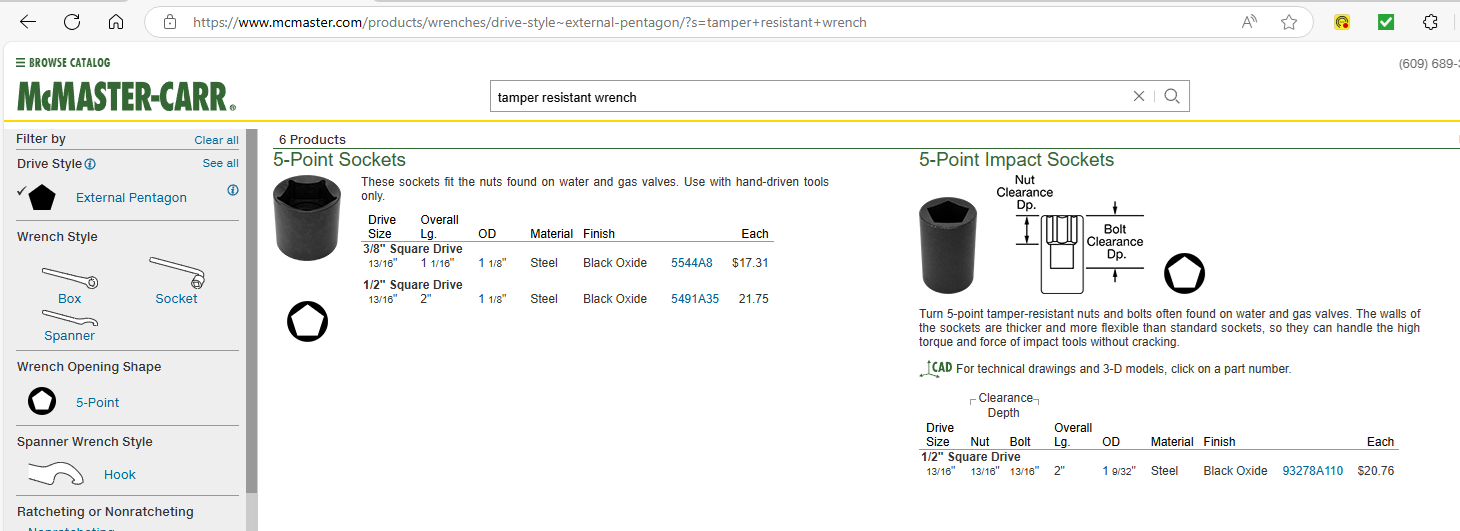Click the $20.76 price
This screenshot has height=531, width=1460.
click(1375, 471)
